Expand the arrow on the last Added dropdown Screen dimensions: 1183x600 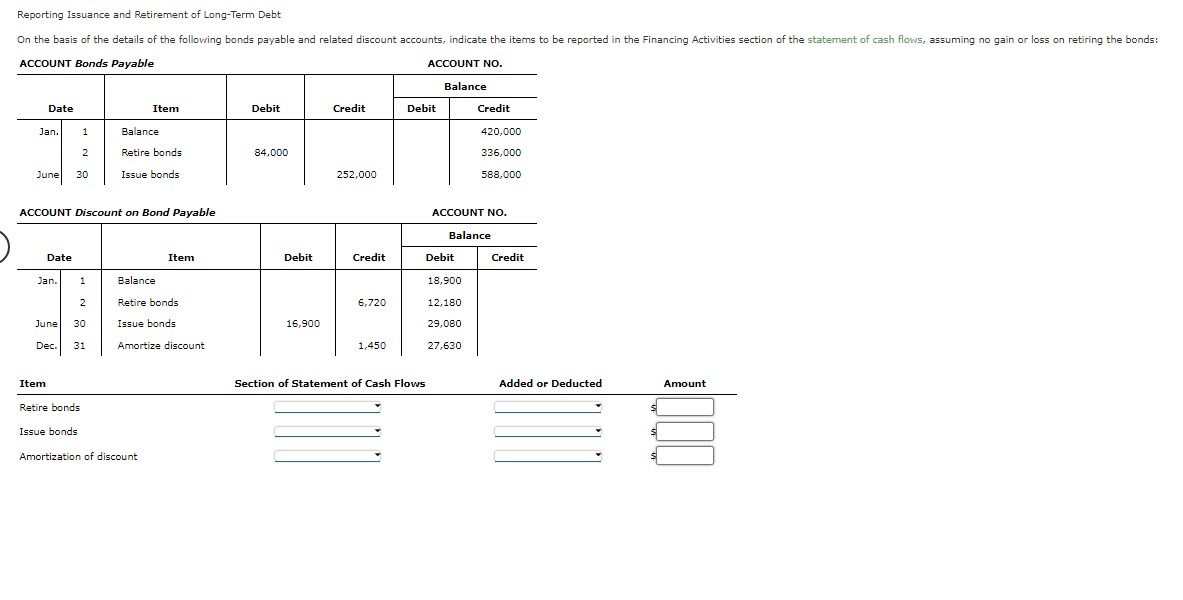(599, 455)
